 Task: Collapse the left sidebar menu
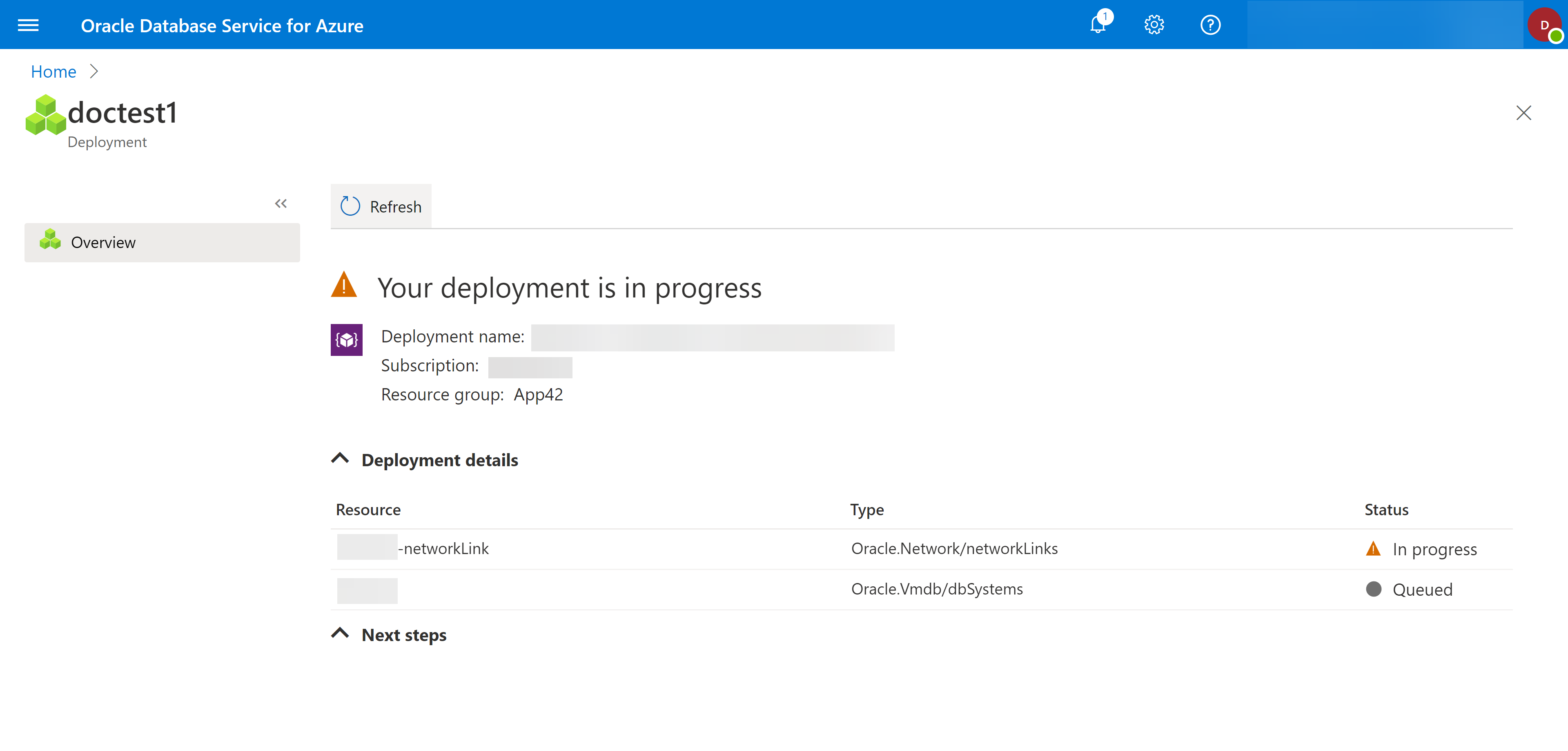tap(281, 204)
